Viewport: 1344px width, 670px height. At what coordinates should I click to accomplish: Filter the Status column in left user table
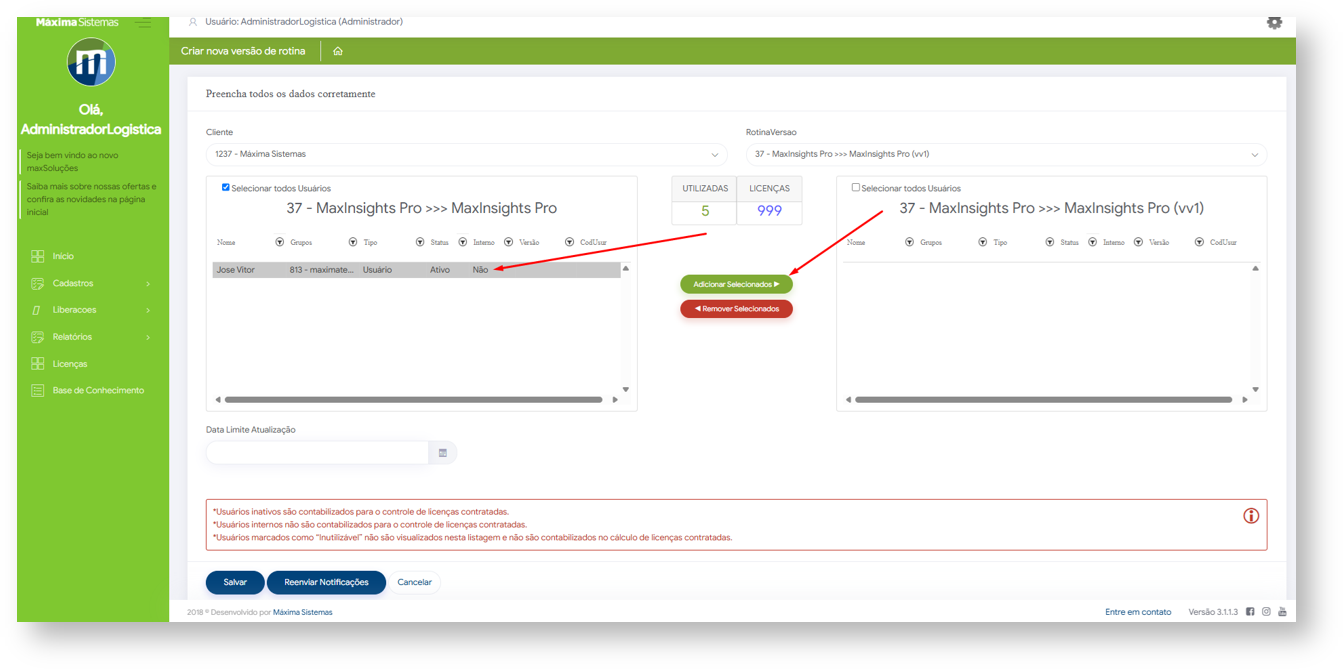point(463,243)
